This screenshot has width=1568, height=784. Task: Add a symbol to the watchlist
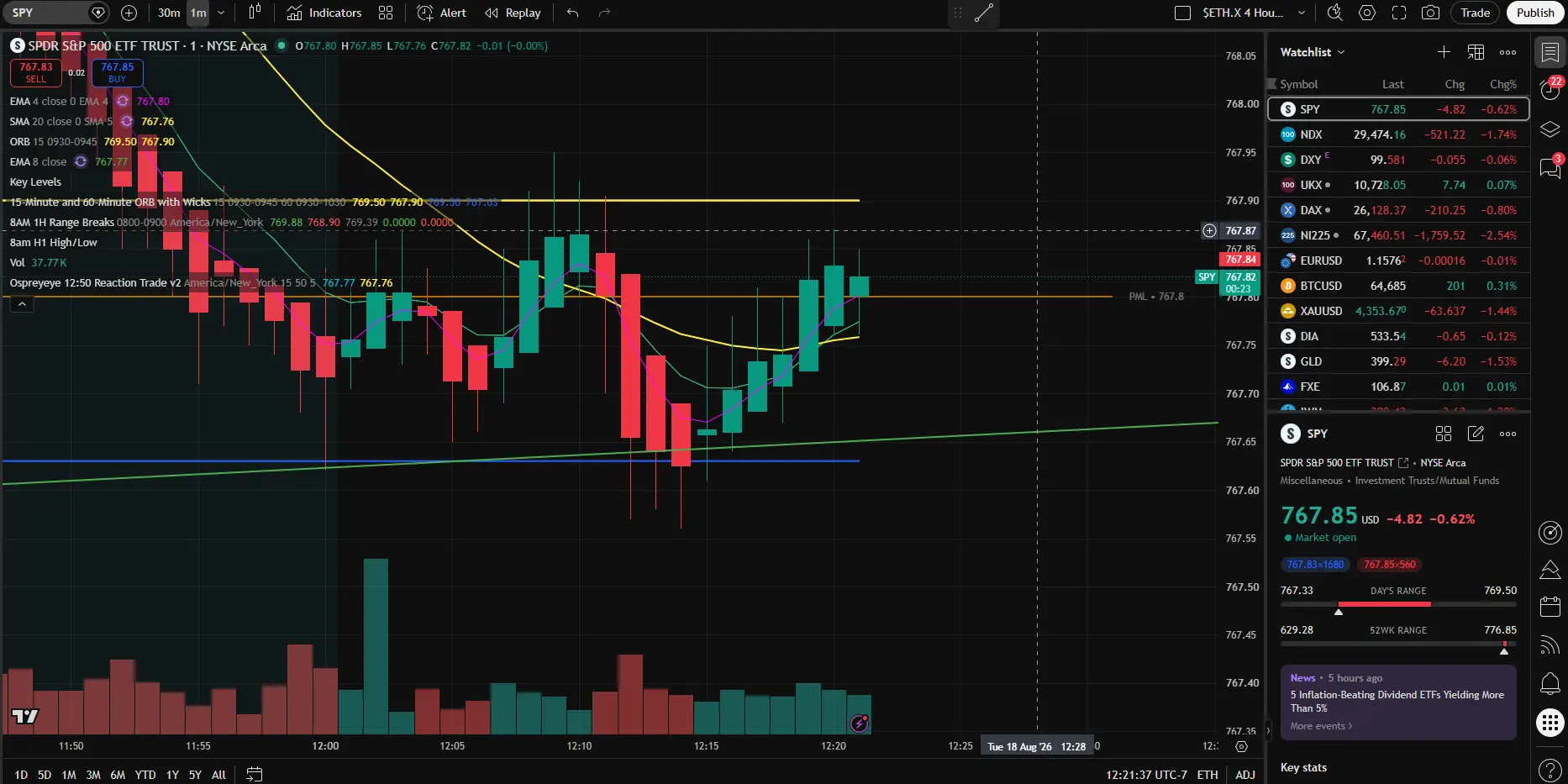(1444, 52)
